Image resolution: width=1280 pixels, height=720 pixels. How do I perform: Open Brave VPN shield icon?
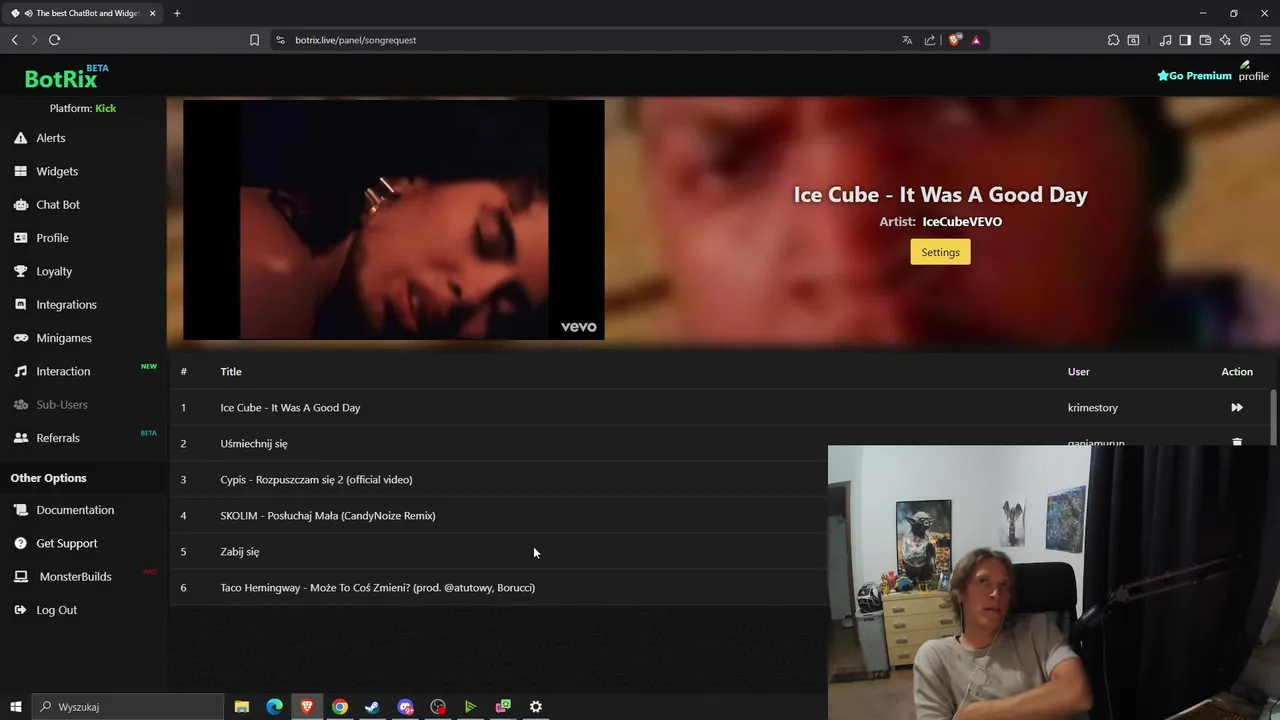pyautogui.click(x=1245, y=40)
